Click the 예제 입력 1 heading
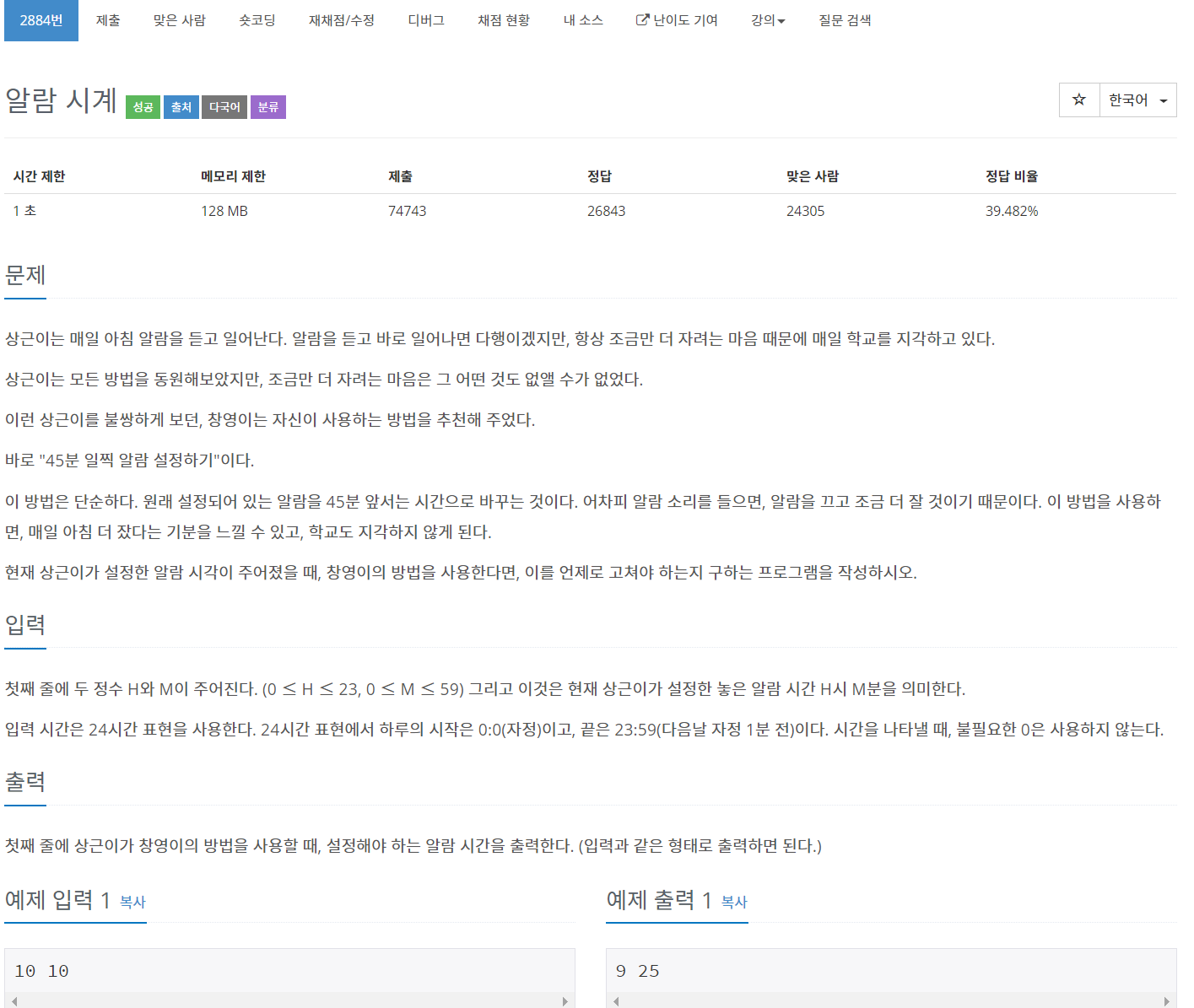1194x1008 pixels. click(x=58, y=900)
